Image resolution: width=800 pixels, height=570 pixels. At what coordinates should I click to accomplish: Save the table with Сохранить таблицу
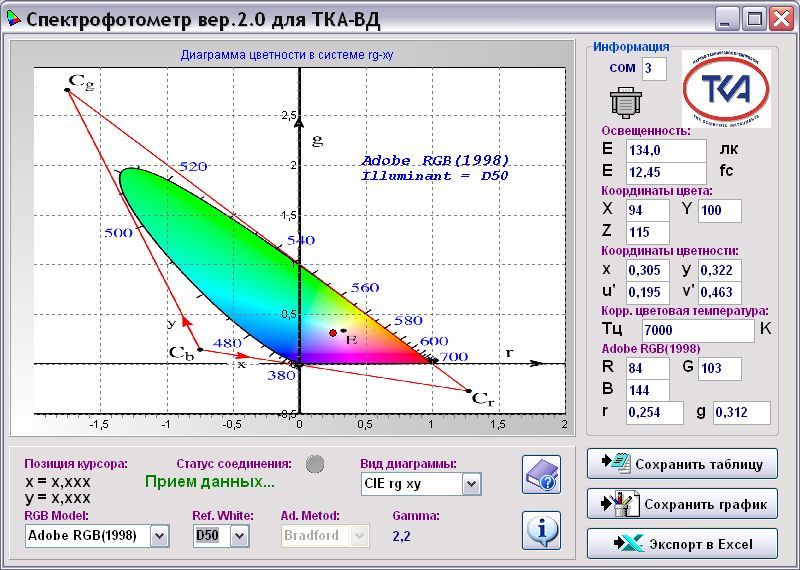[x=682, y=464]
